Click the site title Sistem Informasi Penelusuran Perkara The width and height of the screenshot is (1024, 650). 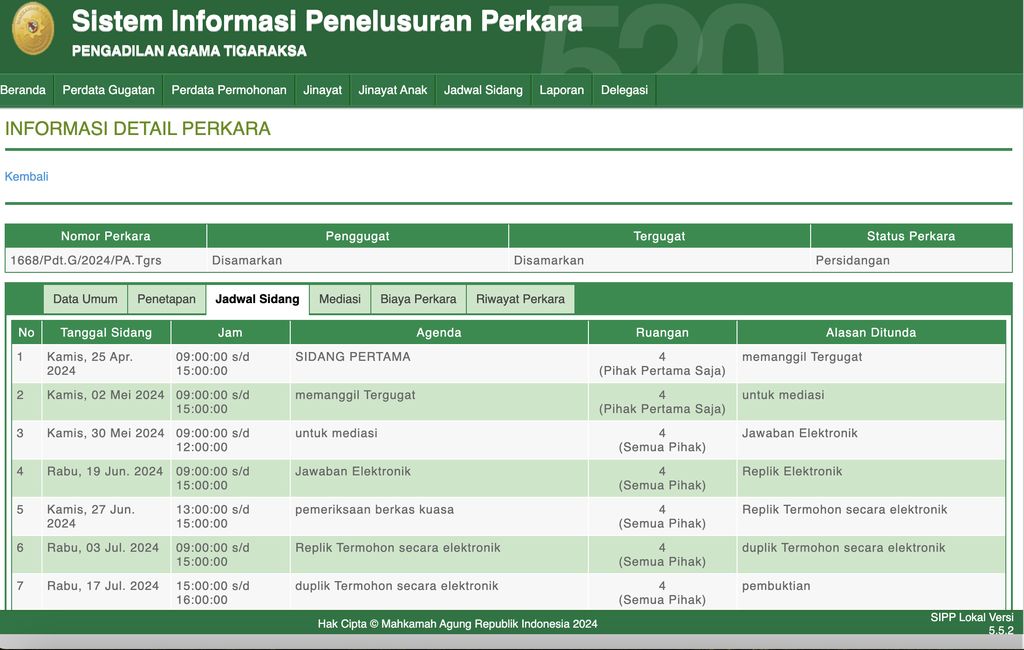pyautogui.click(x=327, y=21)
